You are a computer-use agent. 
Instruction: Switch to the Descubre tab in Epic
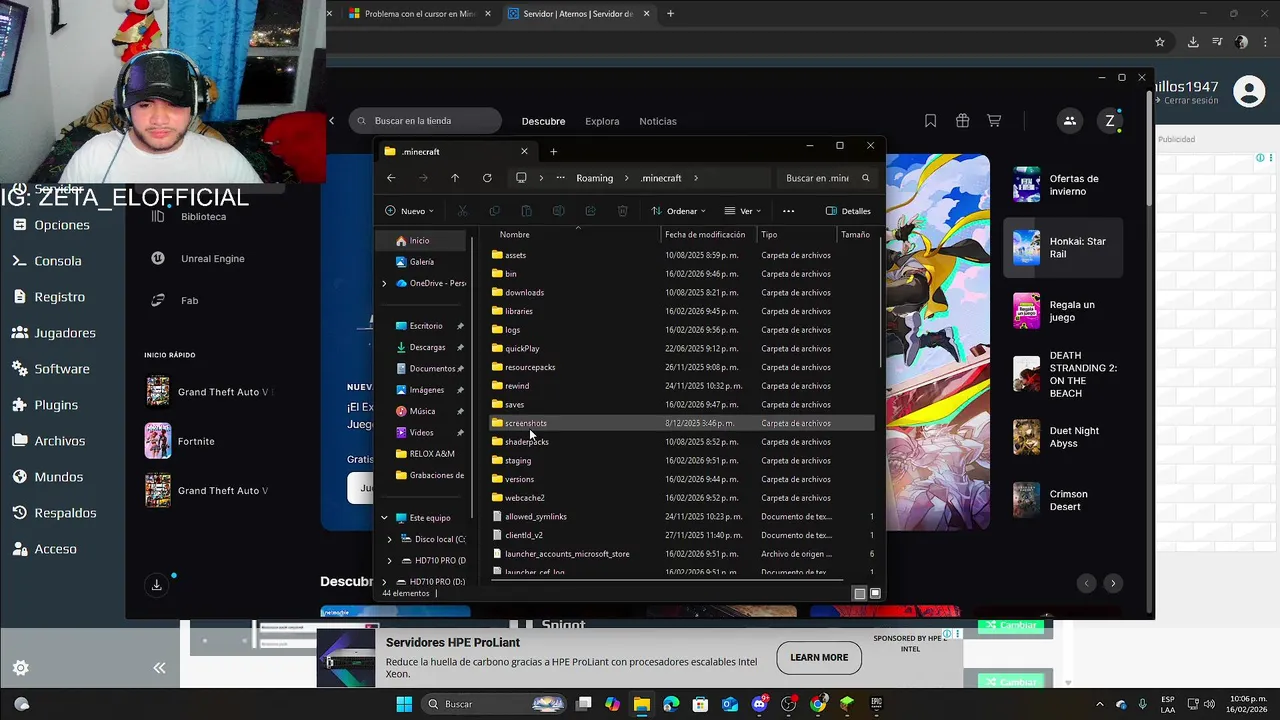(543, 121)
